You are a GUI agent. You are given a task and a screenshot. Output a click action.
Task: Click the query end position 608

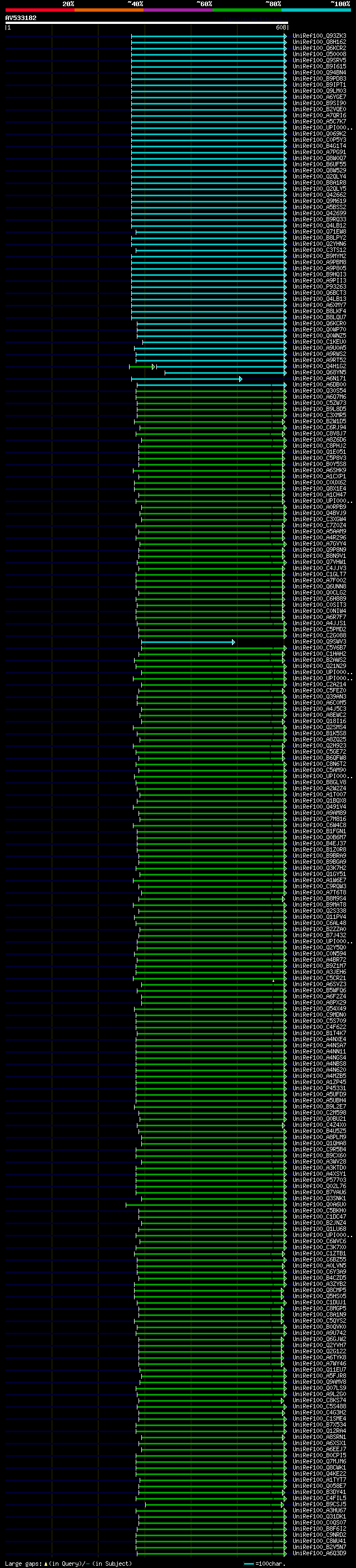(280, 27)
